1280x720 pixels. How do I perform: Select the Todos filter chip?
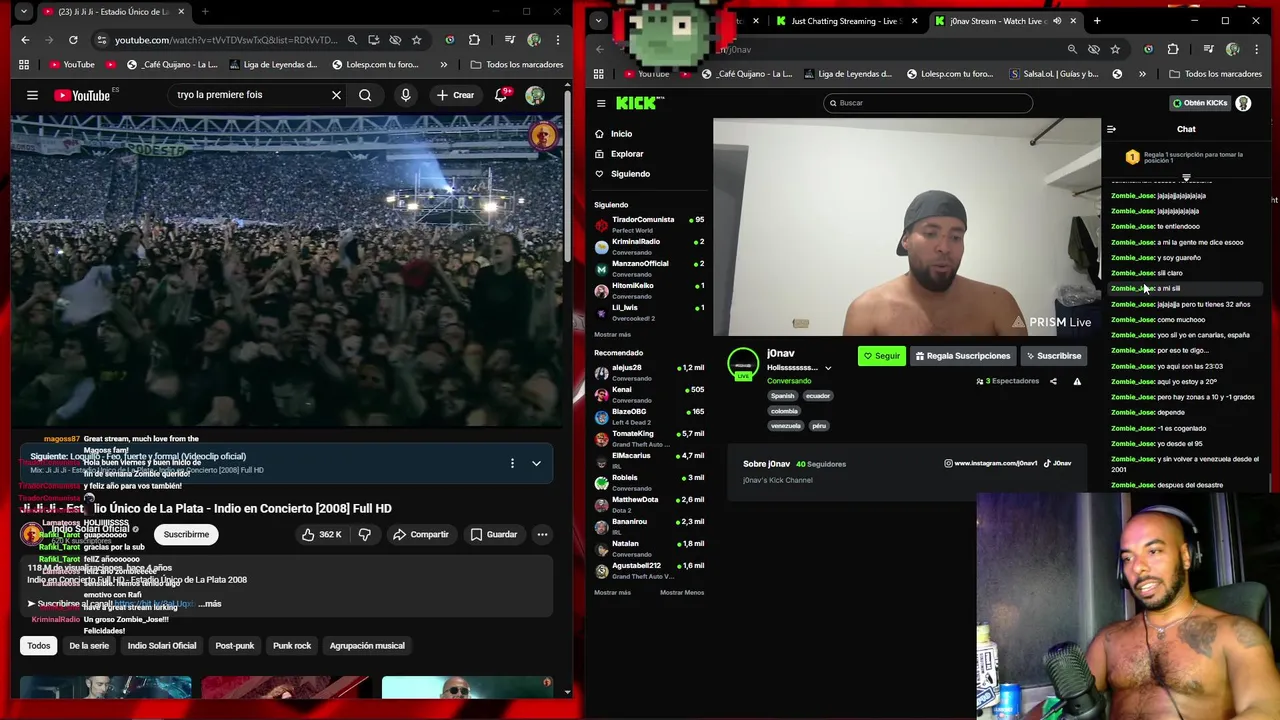click(x=38, y=646)
